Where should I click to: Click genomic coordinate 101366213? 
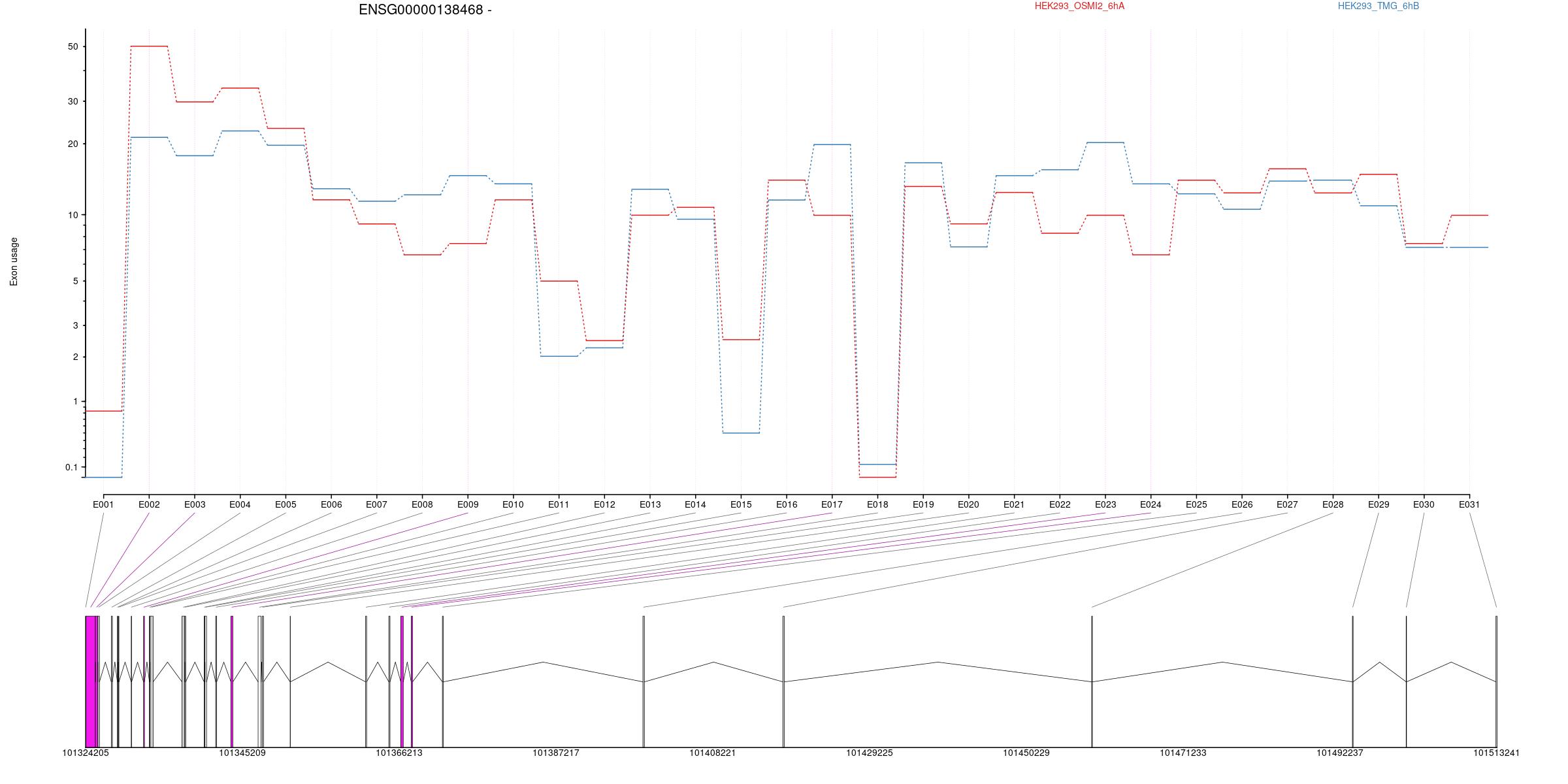[399, 753]
